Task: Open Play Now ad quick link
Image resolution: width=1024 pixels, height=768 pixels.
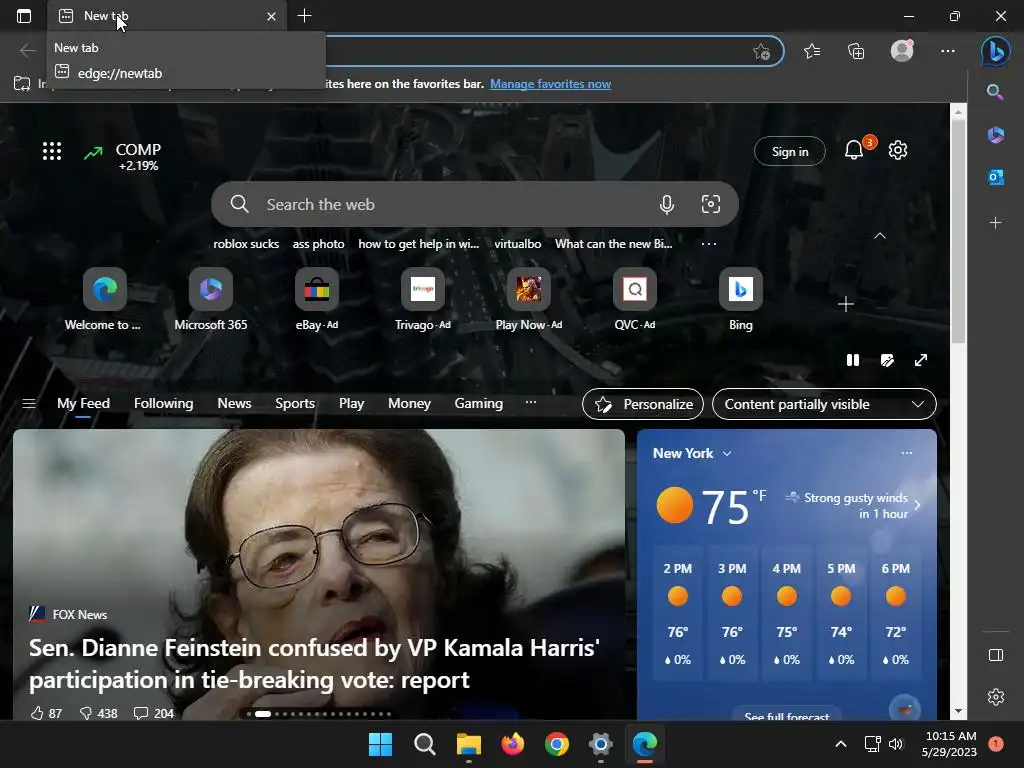Action: tap(528, 300)
